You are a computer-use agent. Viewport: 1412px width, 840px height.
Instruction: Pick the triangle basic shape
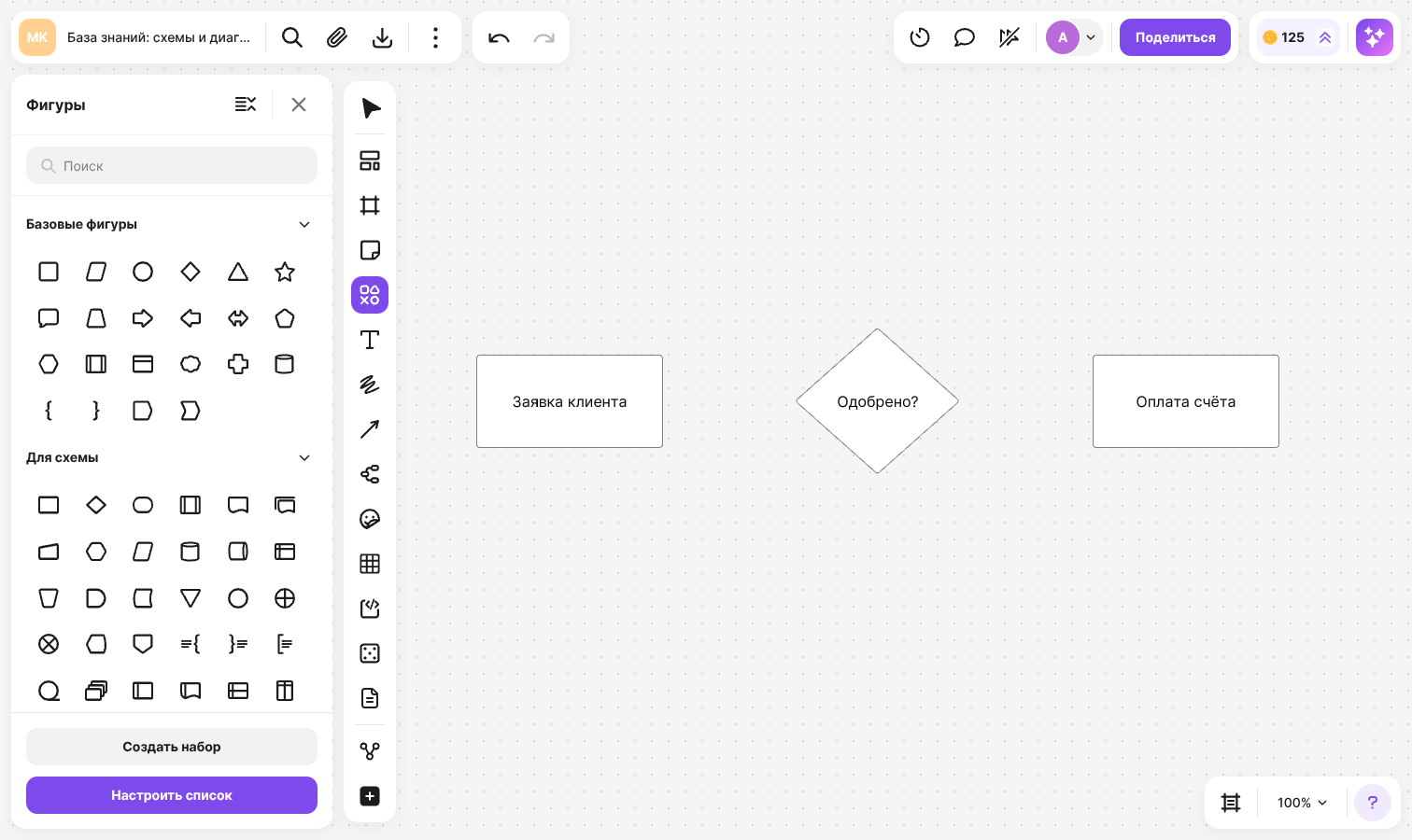click(x=238, y=272)
